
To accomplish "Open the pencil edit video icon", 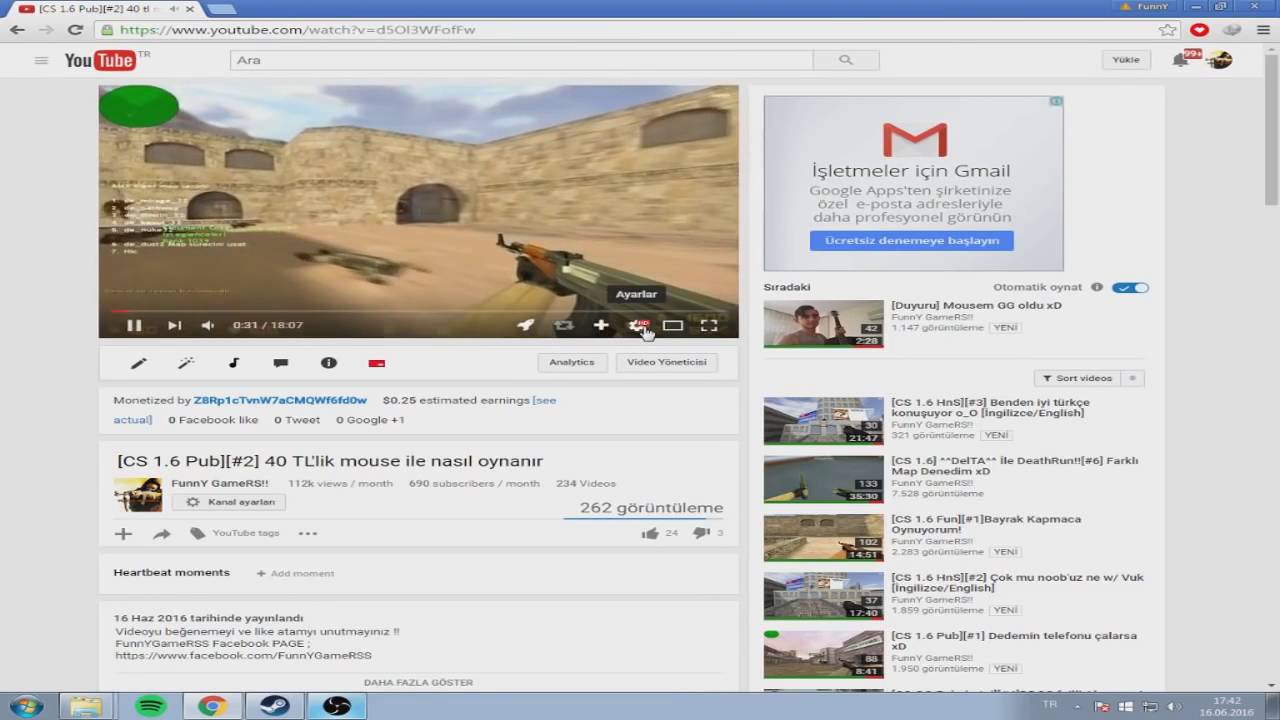I will (139, 363).
